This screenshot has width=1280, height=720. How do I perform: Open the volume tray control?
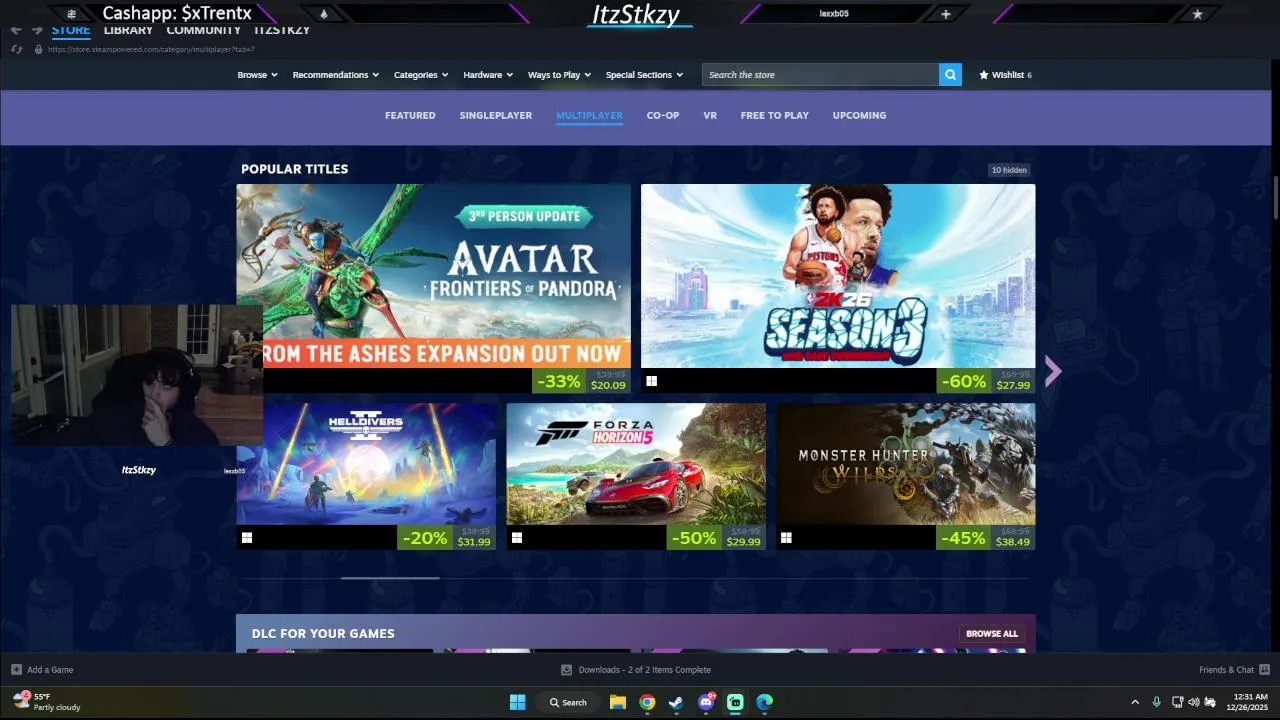coord(1193,702)
